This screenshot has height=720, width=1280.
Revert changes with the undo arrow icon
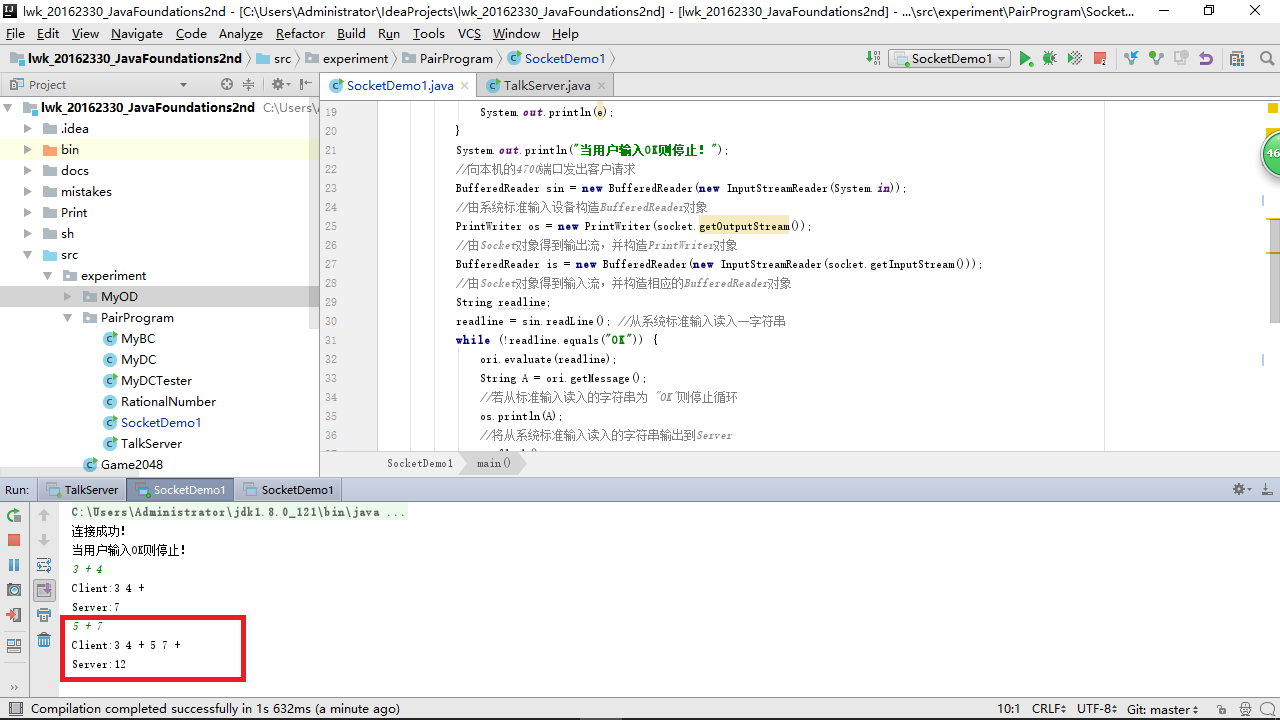(x=1206, y=59)
